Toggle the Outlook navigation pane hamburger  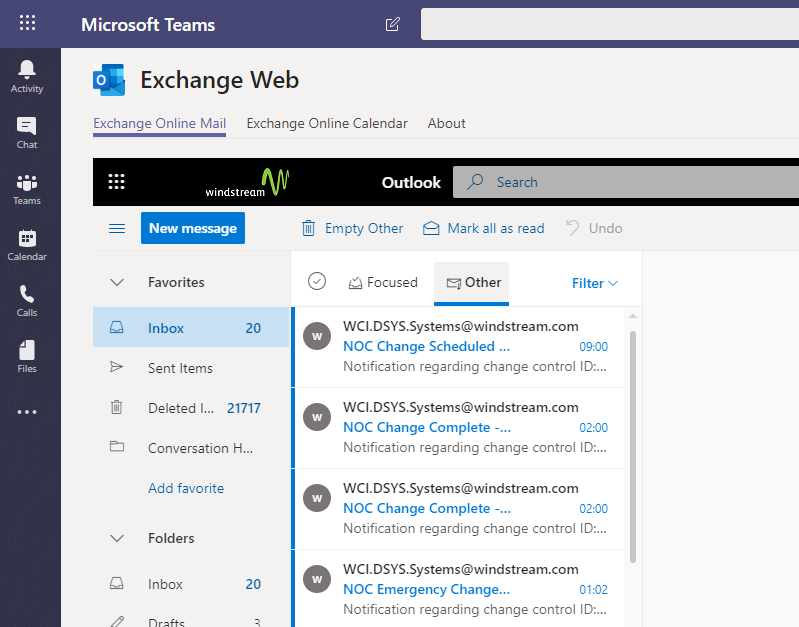tap(117, 228)
